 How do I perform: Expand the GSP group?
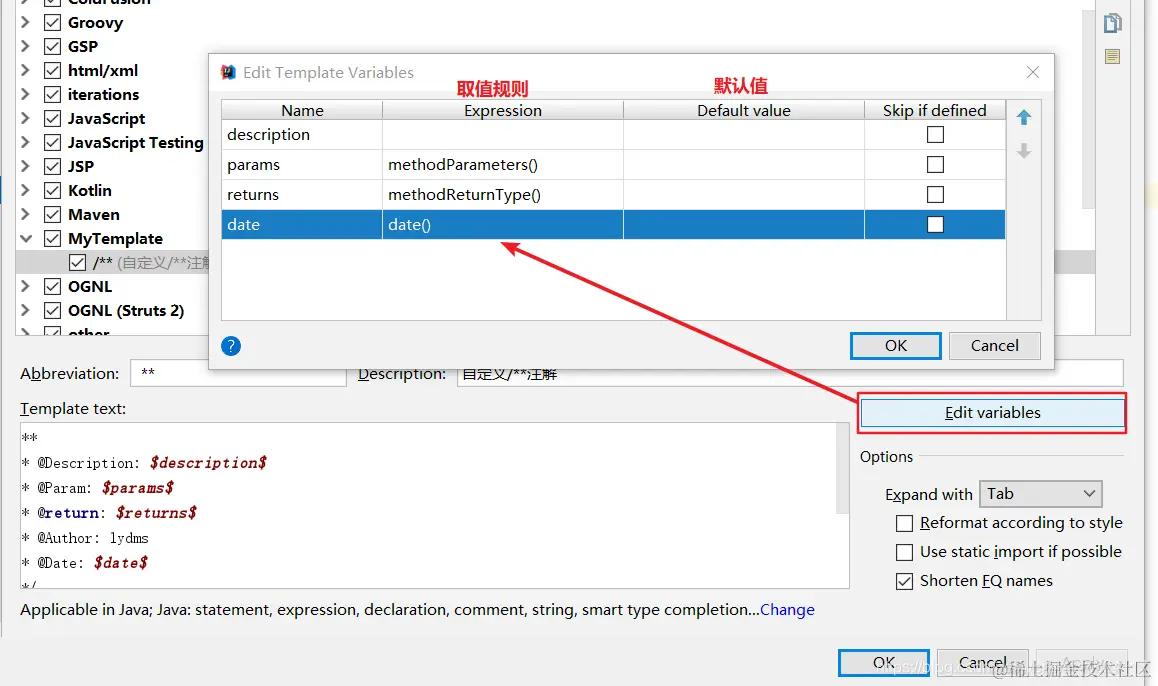pos(25,47)
